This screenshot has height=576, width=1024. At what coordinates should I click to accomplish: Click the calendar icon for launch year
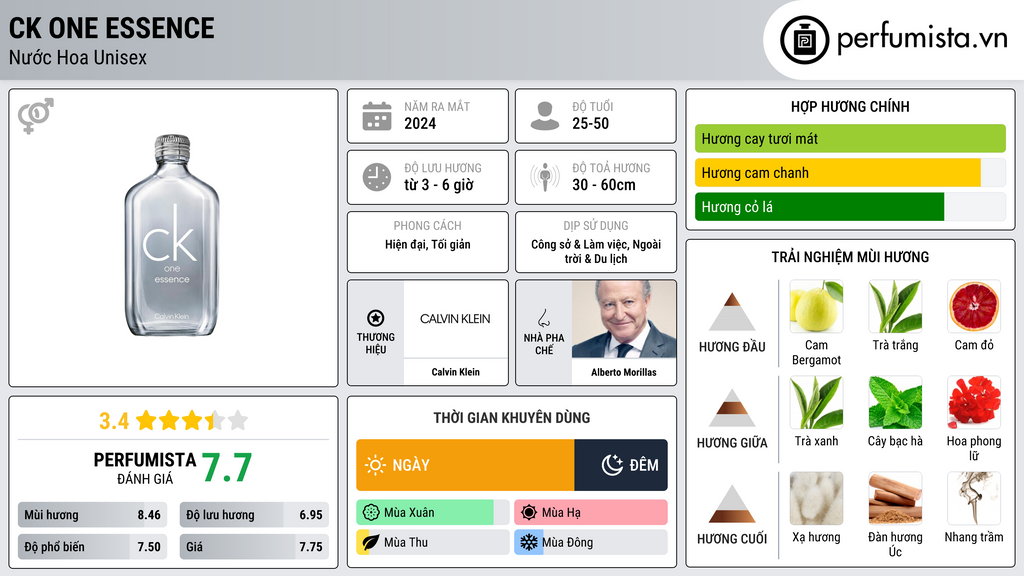coord(376,116)
